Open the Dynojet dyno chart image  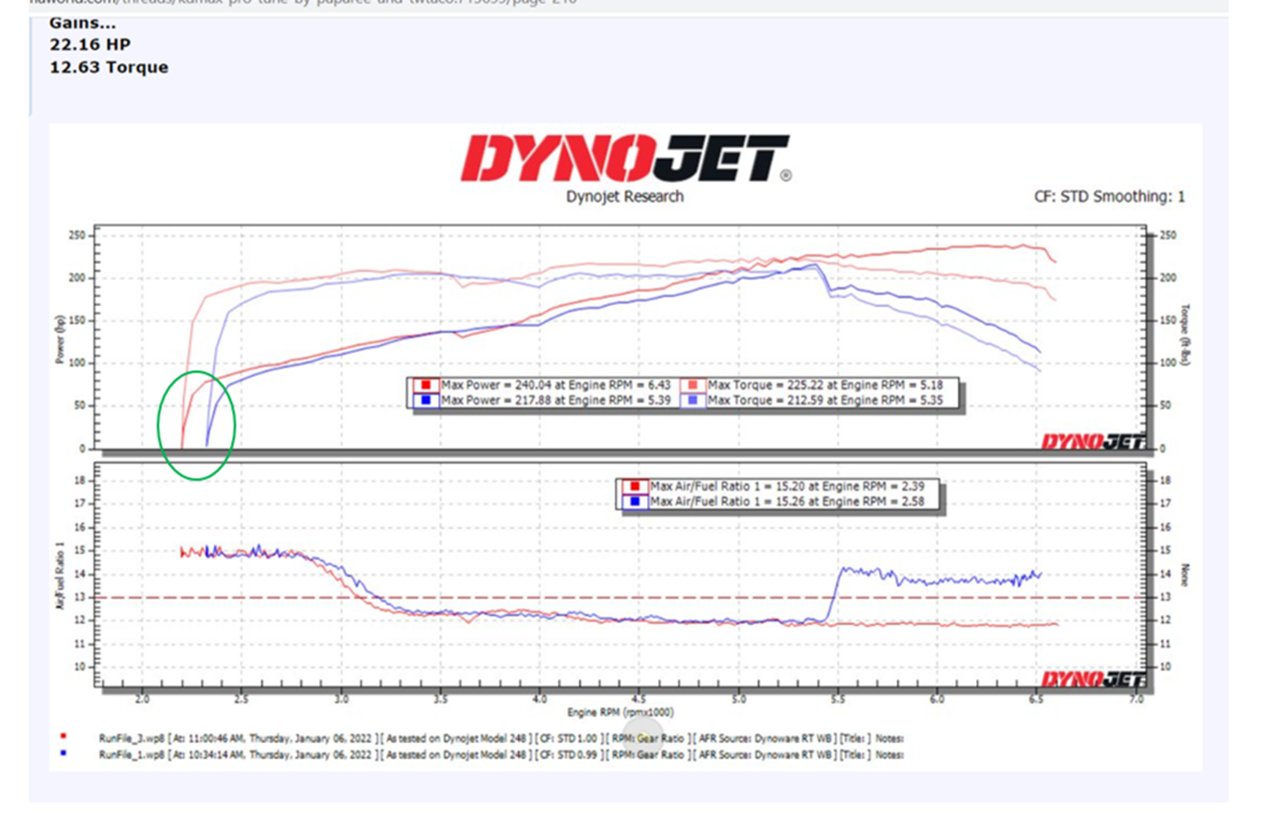point(626,447)
